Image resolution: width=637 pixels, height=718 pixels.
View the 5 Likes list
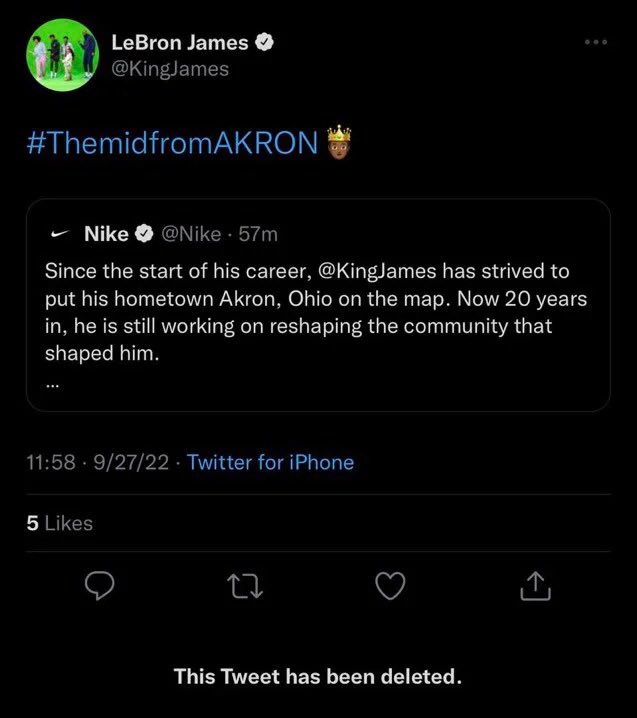click(x=60, y=523)
